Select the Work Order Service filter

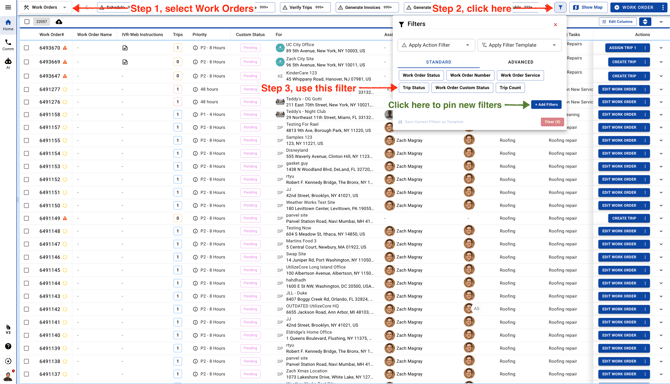pos(520,75)
